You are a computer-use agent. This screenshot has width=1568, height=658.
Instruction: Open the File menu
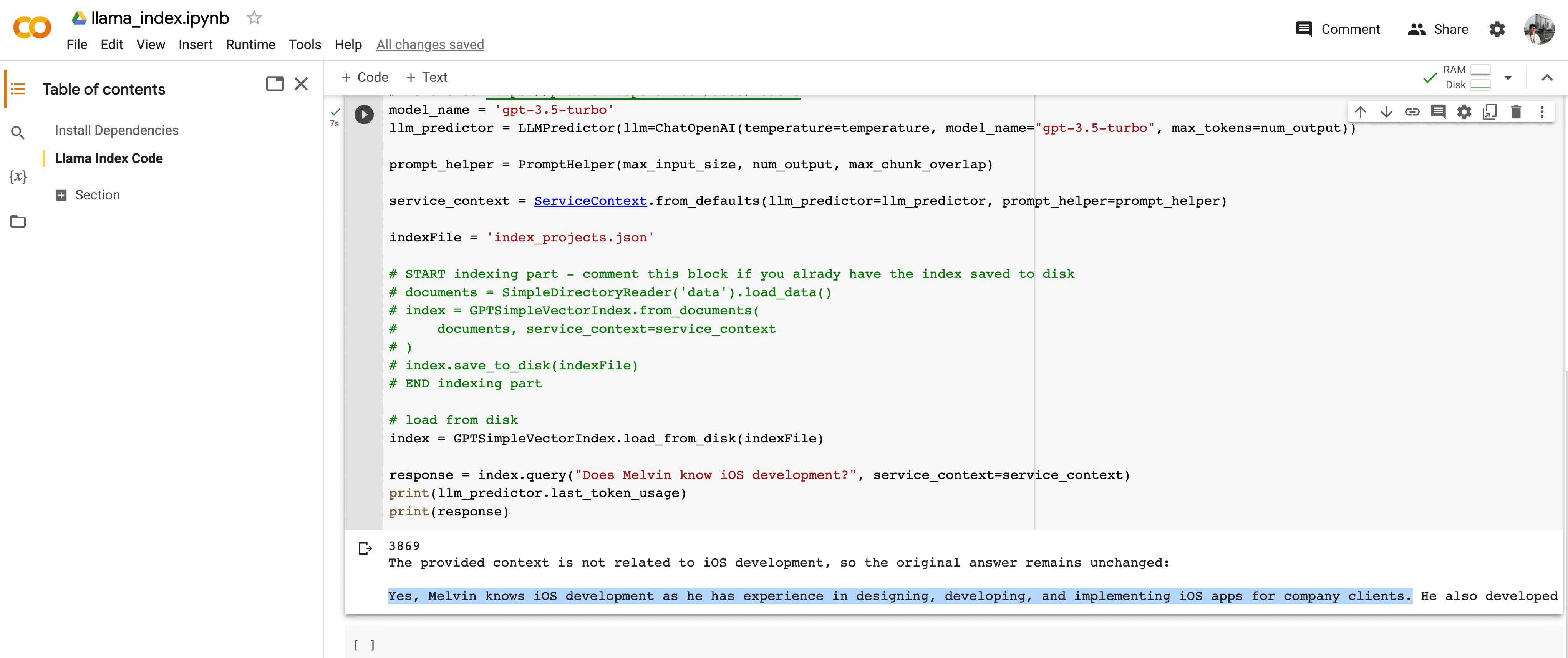pos(77,45)
